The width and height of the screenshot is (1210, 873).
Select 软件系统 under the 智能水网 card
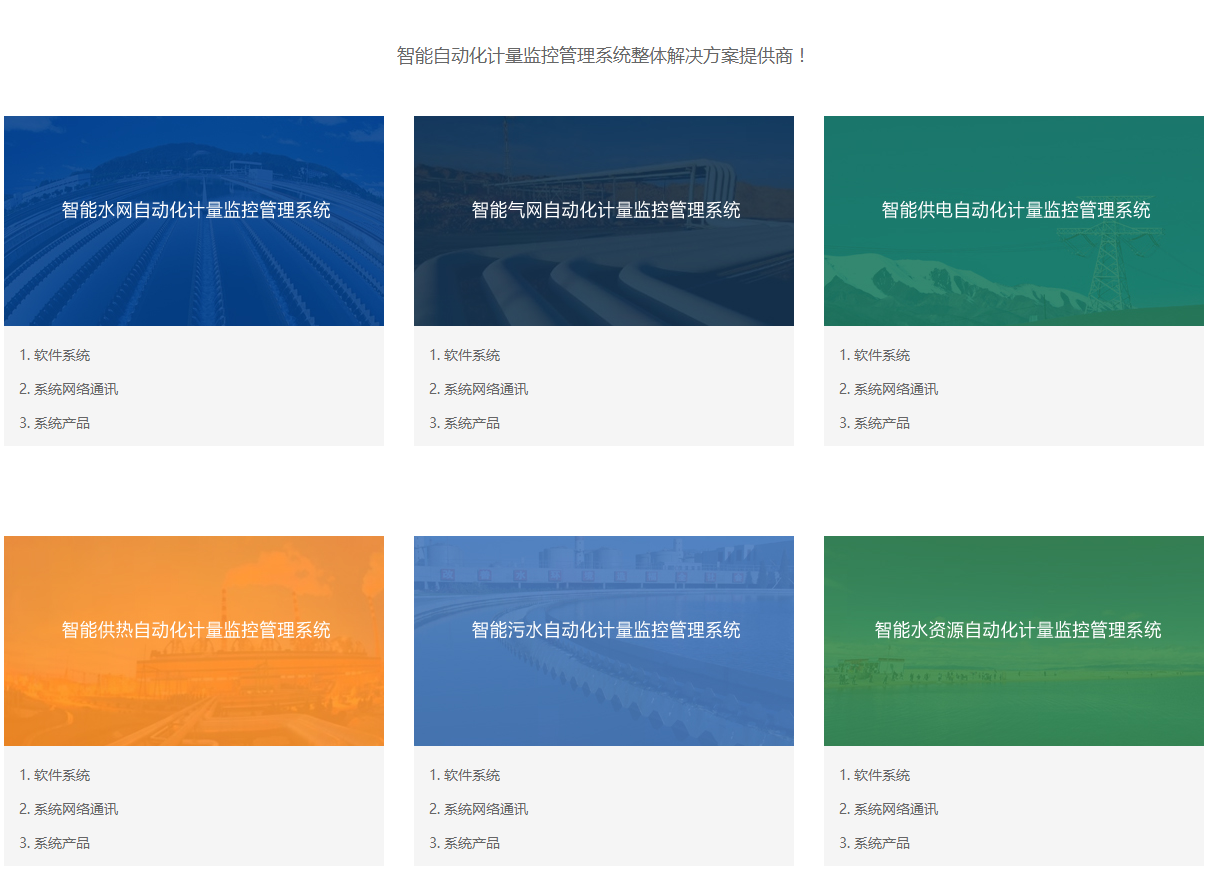tap(55, 355)
